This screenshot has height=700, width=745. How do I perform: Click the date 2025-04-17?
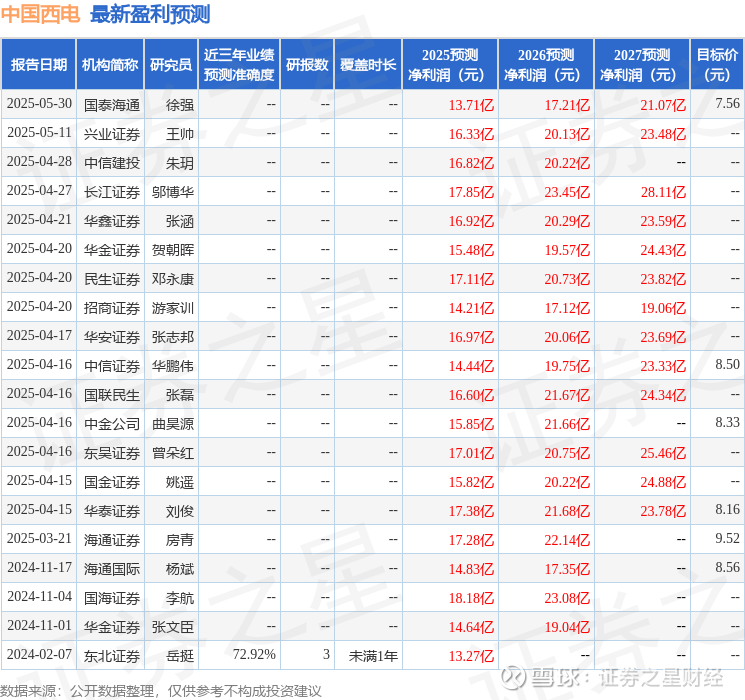coord(39,336)
